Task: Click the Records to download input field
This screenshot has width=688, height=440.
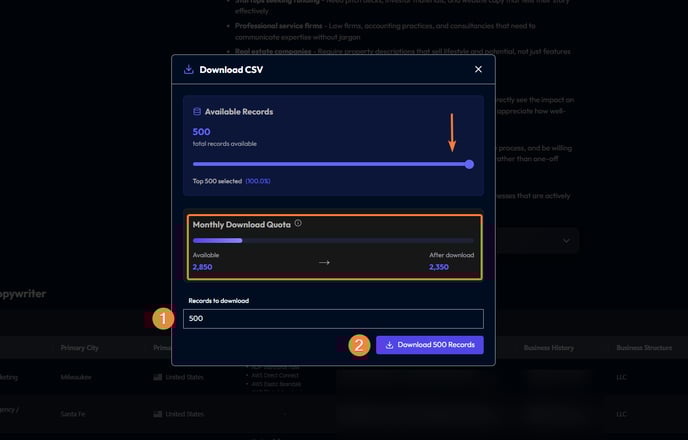Action: coord(333,318)
